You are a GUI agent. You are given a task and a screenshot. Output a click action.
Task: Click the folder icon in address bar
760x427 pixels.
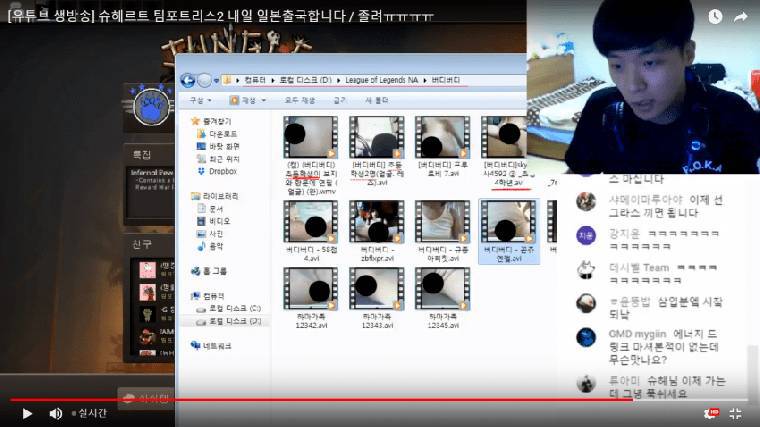pyautogui.click(x=226, y=80)
